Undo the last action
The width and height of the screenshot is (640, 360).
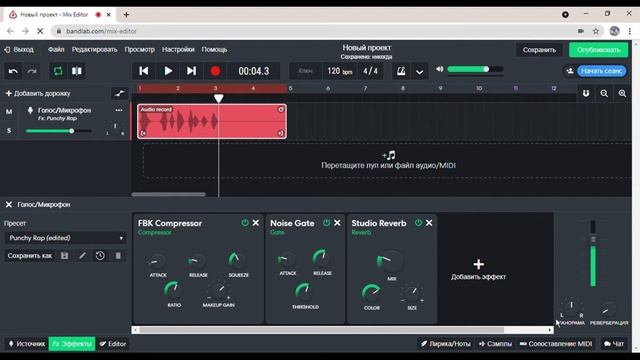[x=13, y=71]
